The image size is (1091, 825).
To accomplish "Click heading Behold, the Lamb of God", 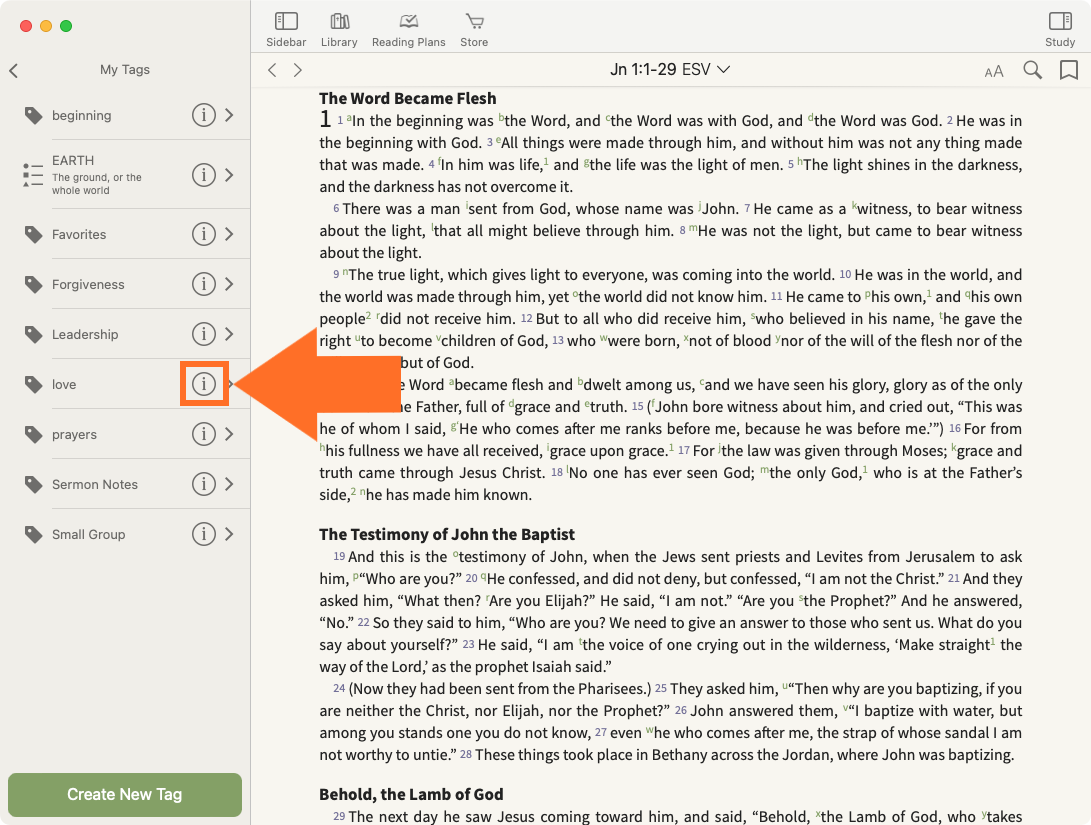I will click(x=411, y=794).
